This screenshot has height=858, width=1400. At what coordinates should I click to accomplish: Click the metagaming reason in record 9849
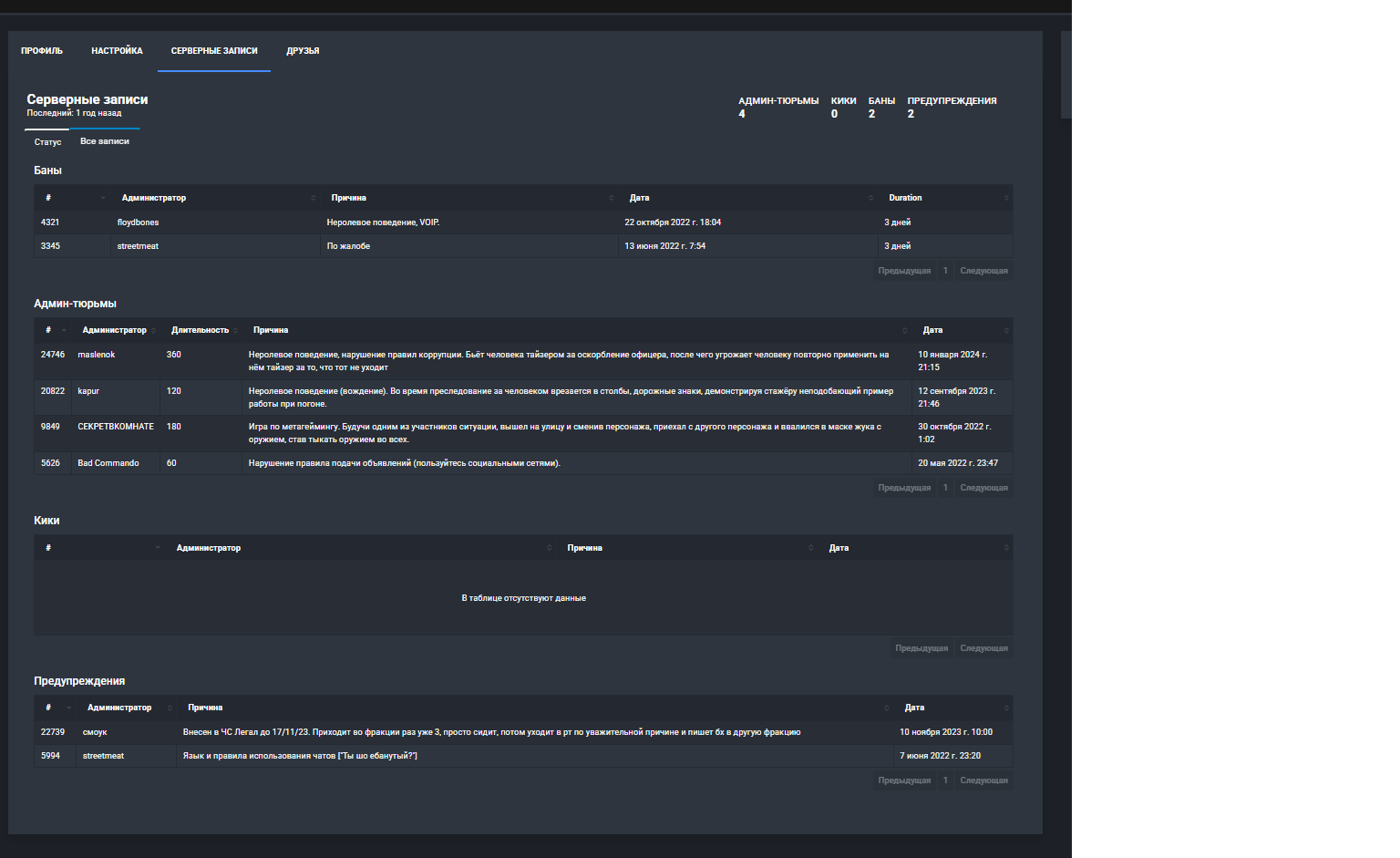coord(565,433)
